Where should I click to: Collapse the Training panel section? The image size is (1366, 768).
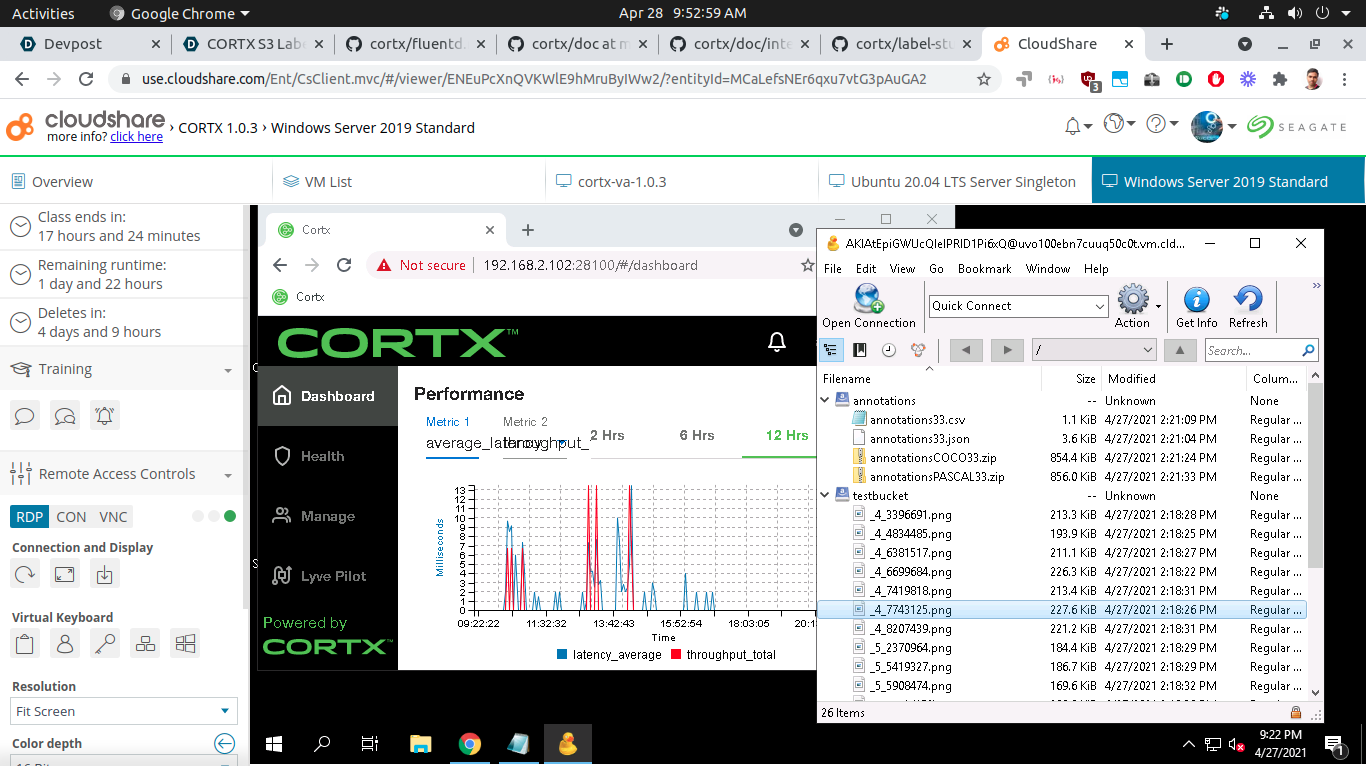(x=229, y=370)
